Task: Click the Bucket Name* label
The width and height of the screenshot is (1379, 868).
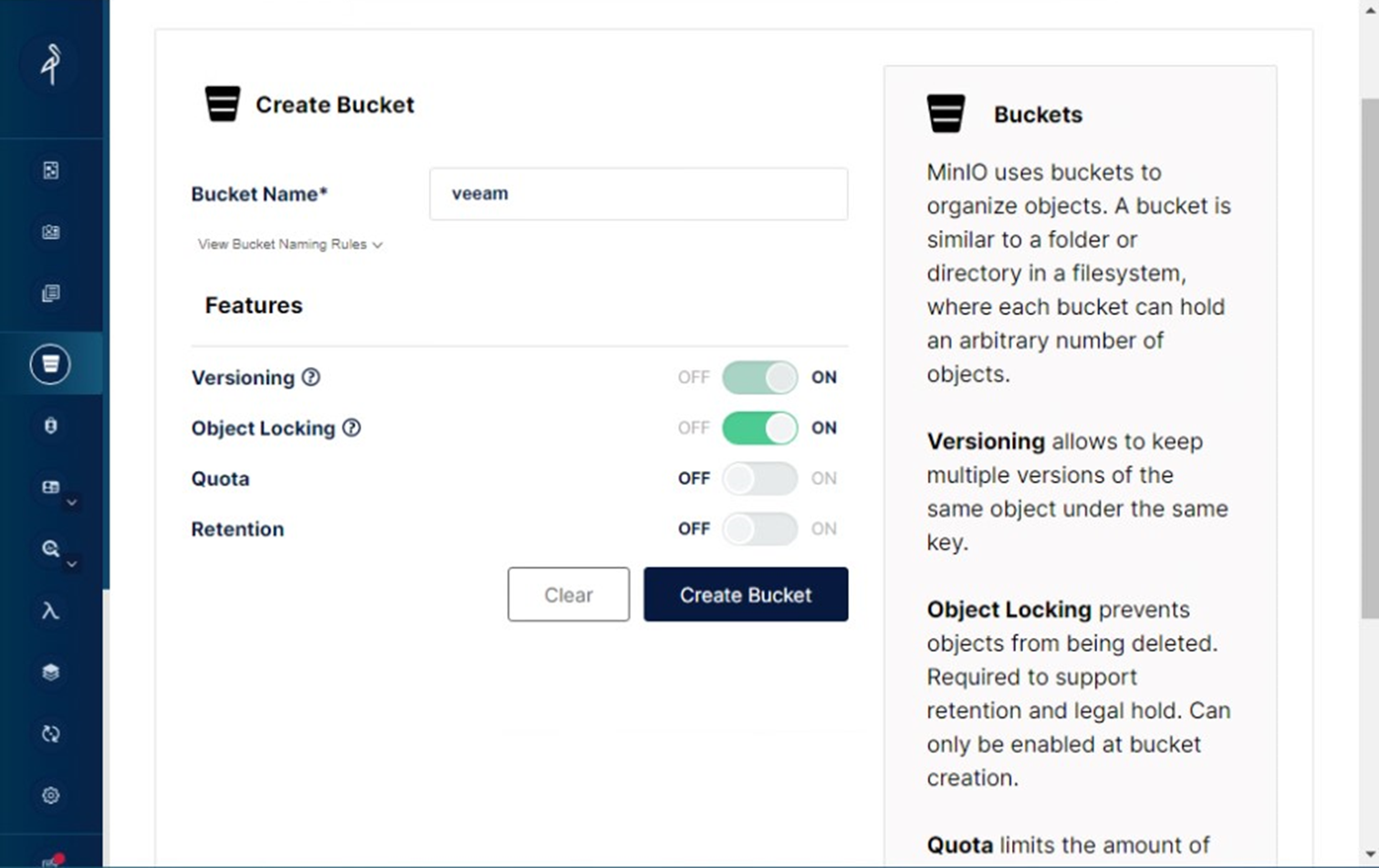Action: point(259,193)
